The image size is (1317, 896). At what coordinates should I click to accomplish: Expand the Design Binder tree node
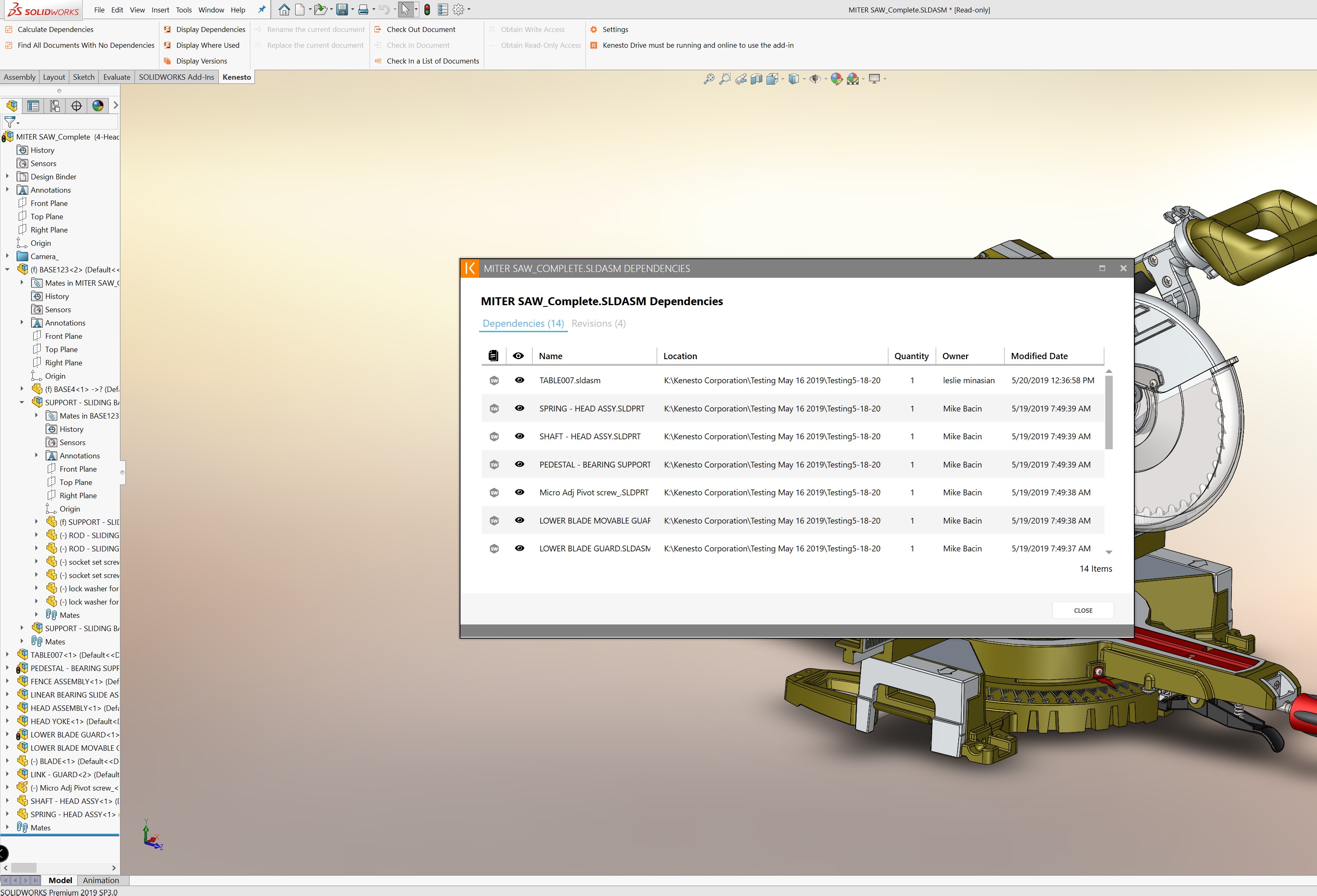click(7, 177)
